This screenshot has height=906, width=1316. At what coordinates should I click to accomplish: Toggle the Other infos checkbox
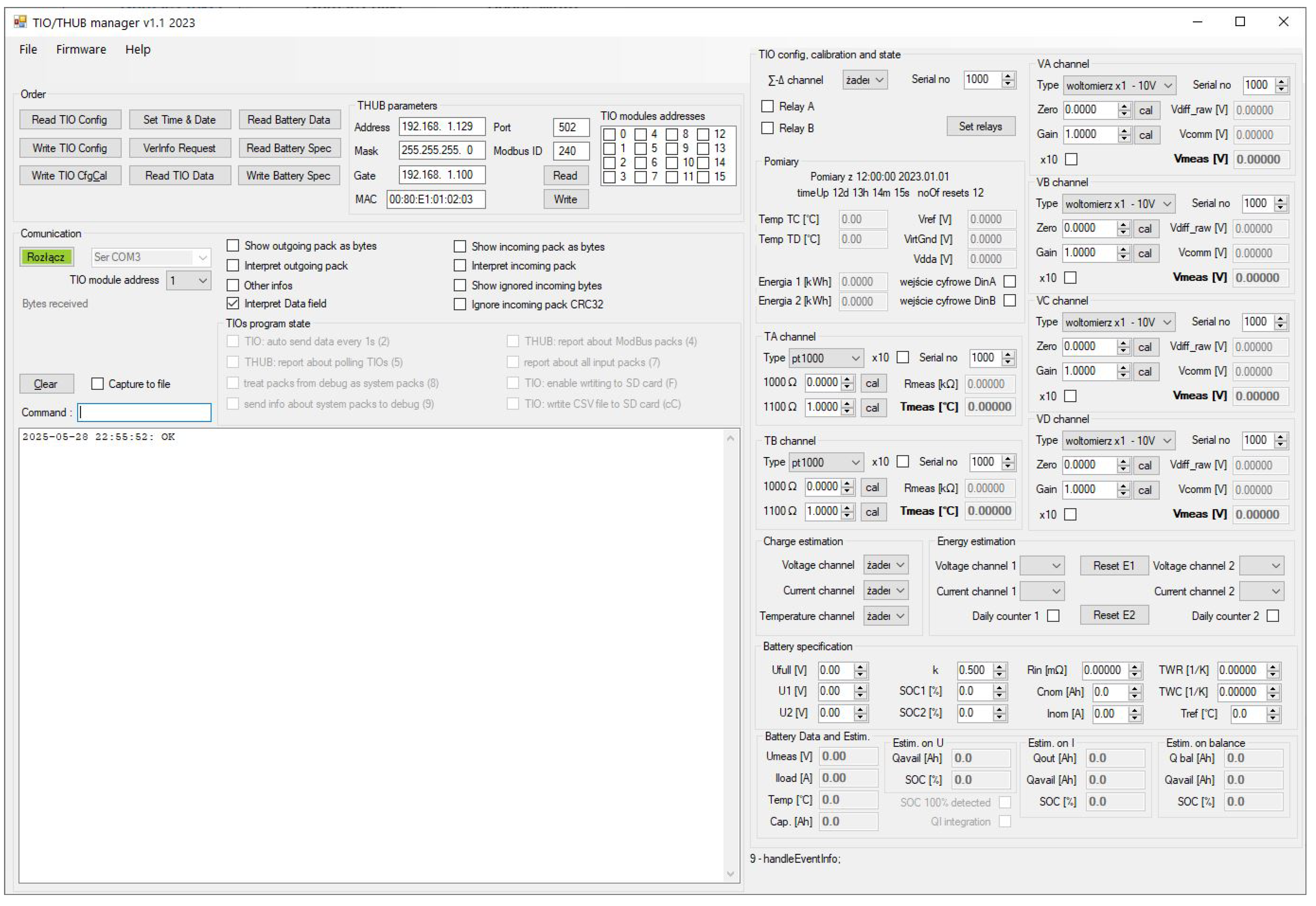(233, 286)
